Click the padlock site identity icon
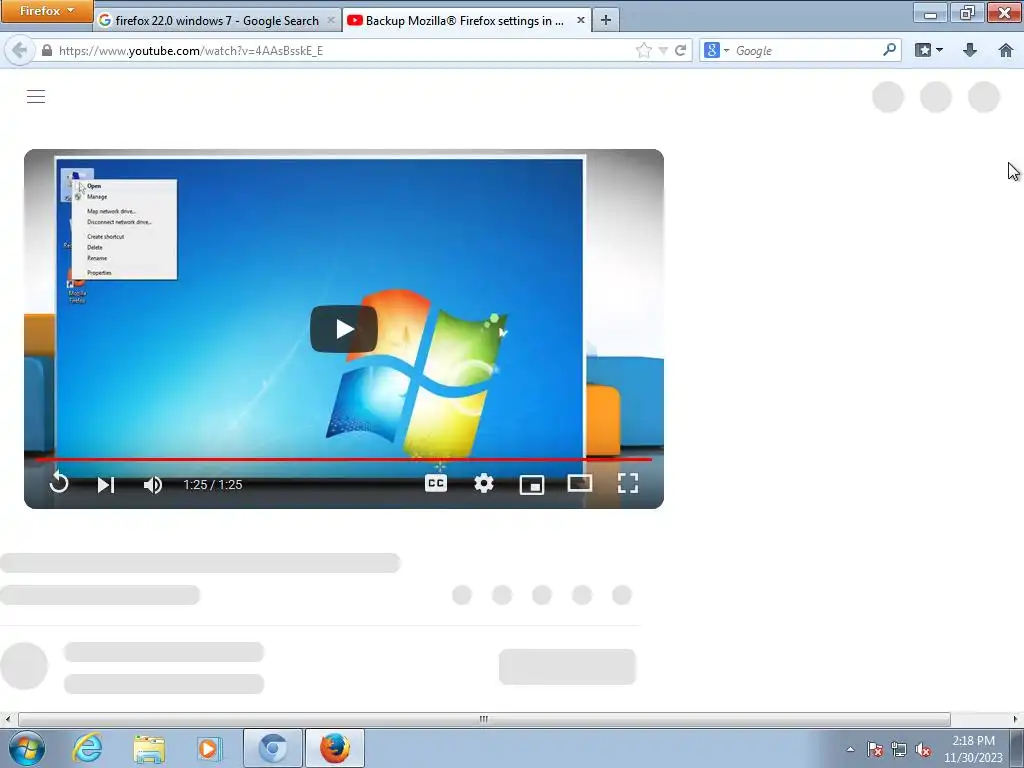The height and width of the screenshot is (768, 1024). click(46, 50)
